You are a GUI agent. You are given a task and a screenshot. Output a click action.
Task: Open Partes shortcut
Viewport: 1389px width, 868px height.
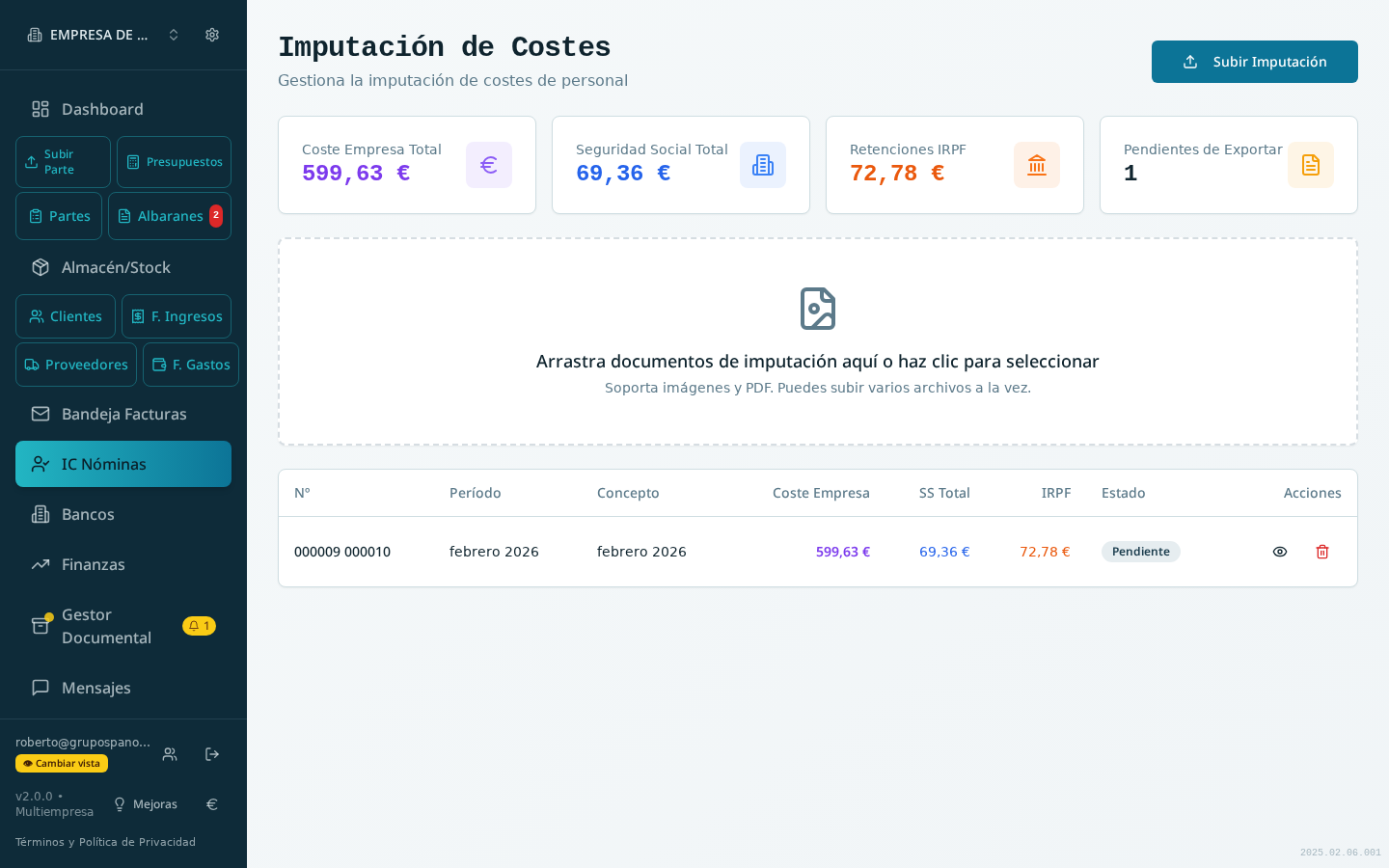click(x=59, y=216)
